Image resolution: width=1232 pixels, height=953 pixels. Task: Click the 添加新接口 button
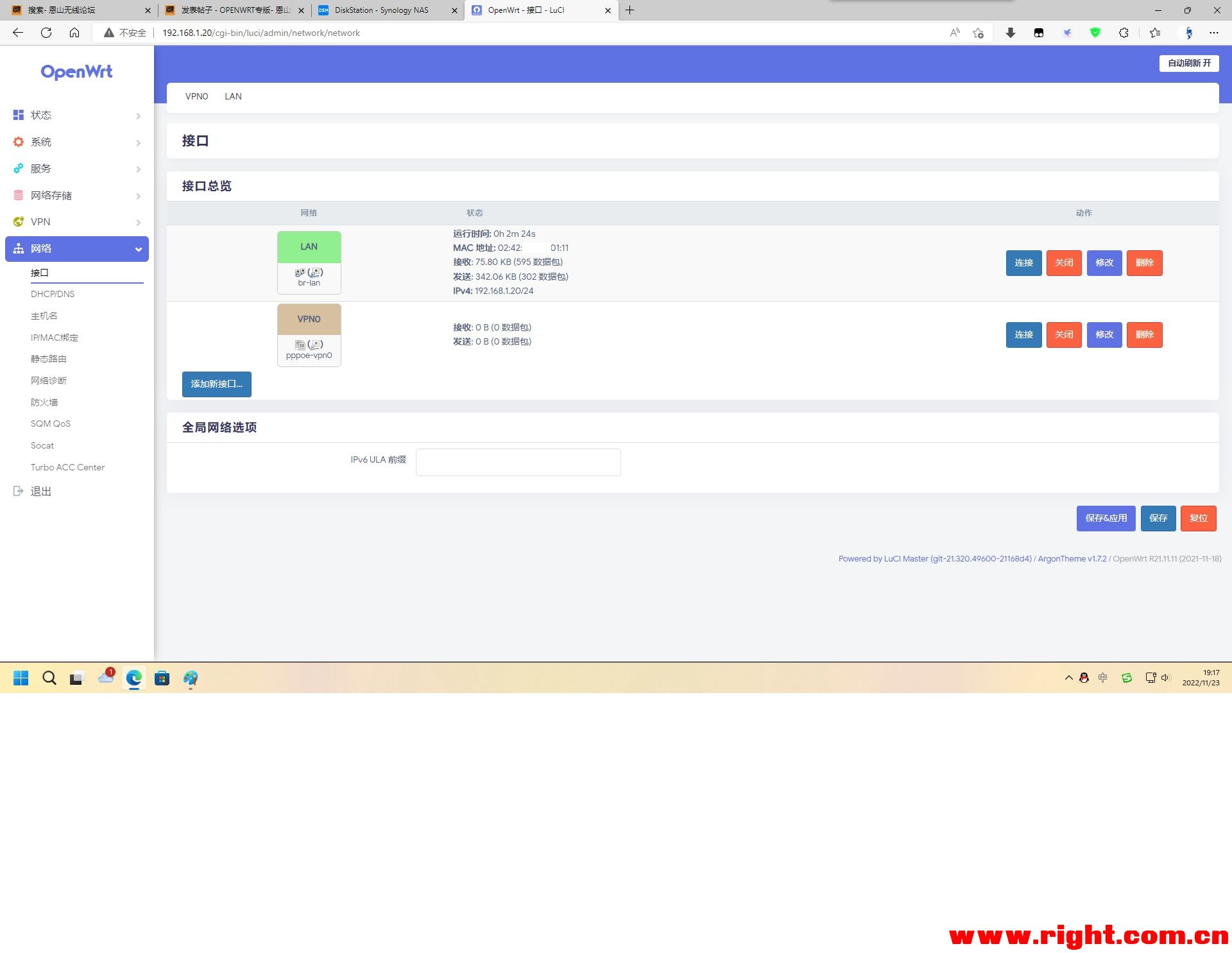217,384
